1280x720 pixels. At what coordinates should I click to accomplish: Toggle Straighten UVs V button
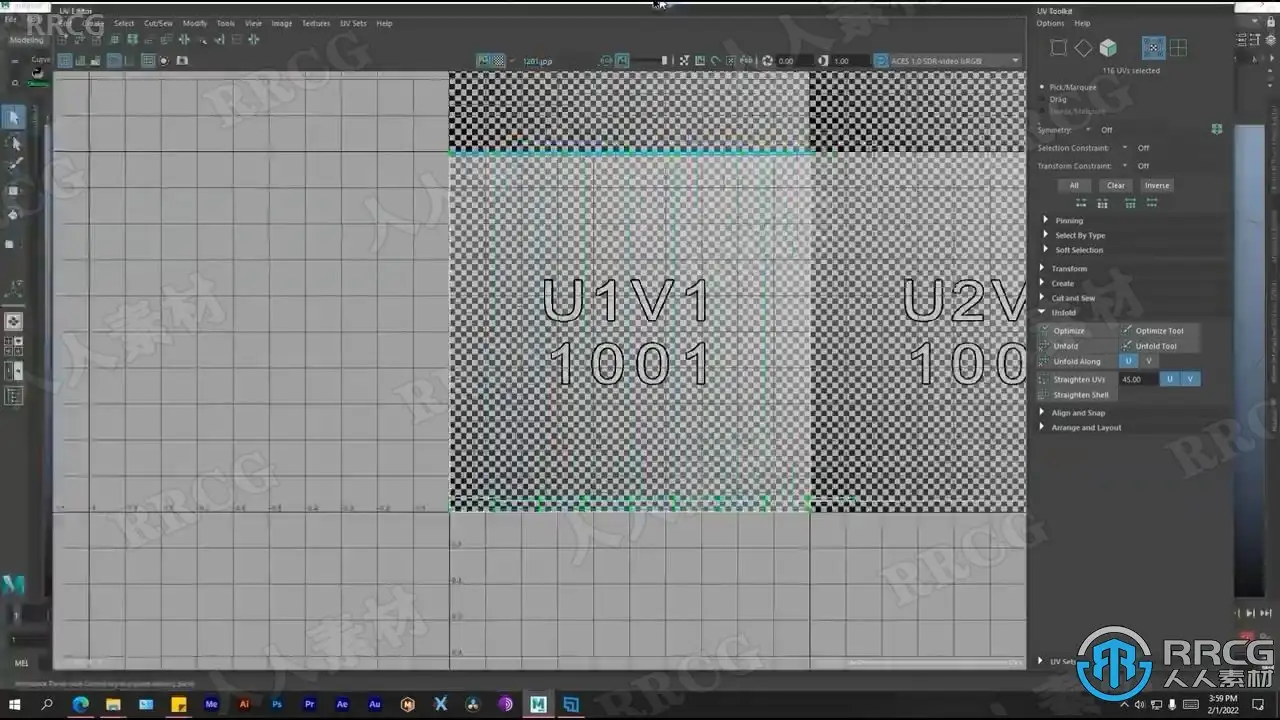pos(1190,379)
